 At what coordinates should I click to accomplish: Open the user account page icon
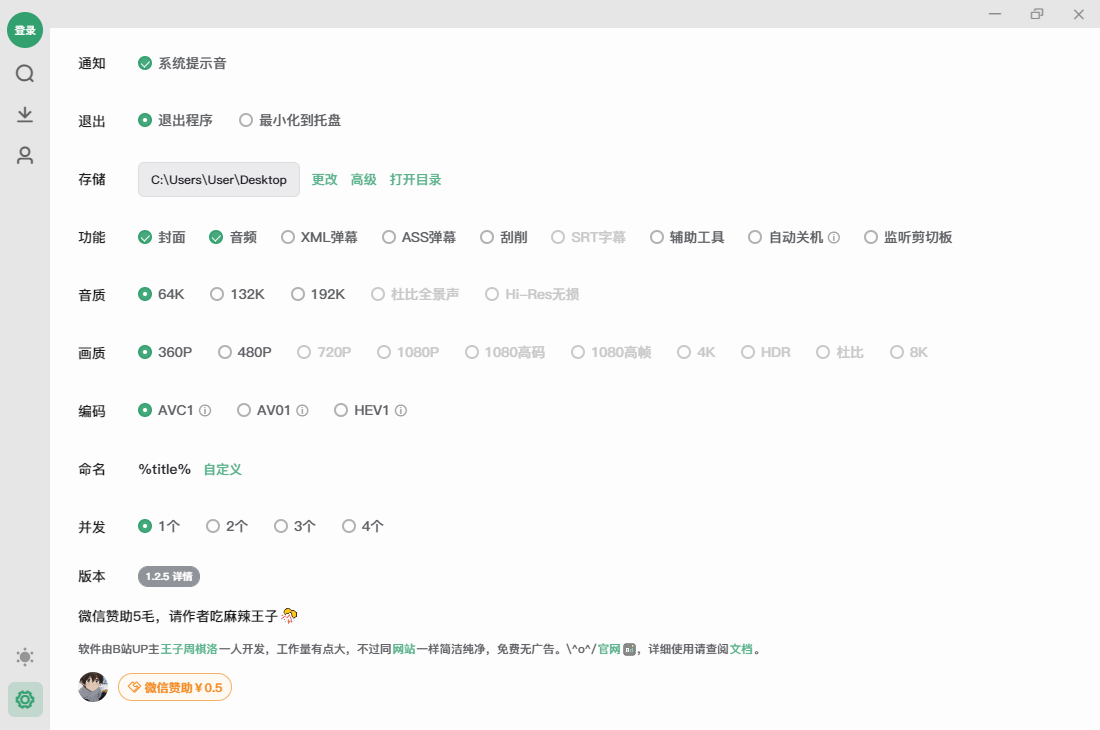[25, 155]
